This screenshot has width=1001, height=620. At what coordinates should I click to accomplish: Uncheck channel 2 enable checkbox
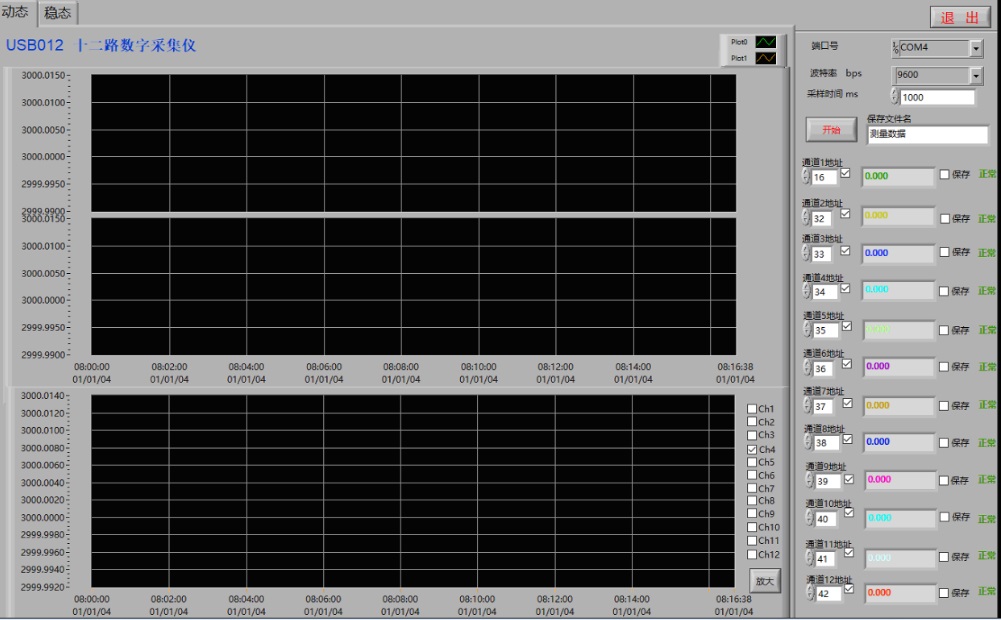click(845, 213)
